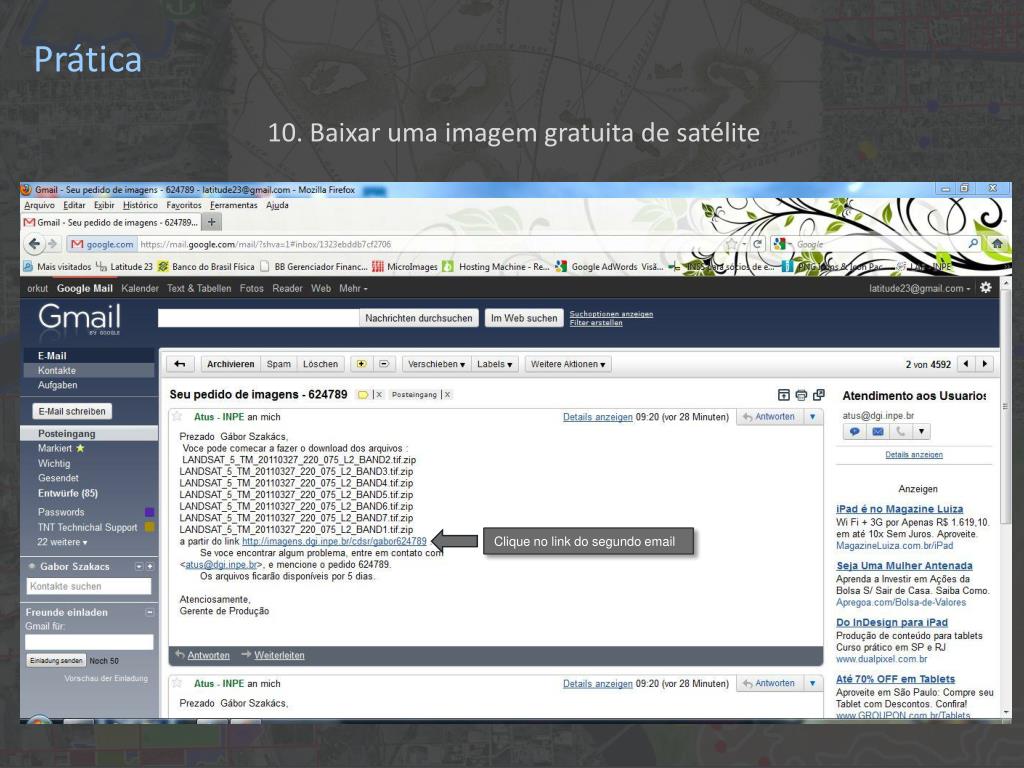Return to inbox with the back-arrow button
The image size is (1024, 768).
(x=180, y=364)
